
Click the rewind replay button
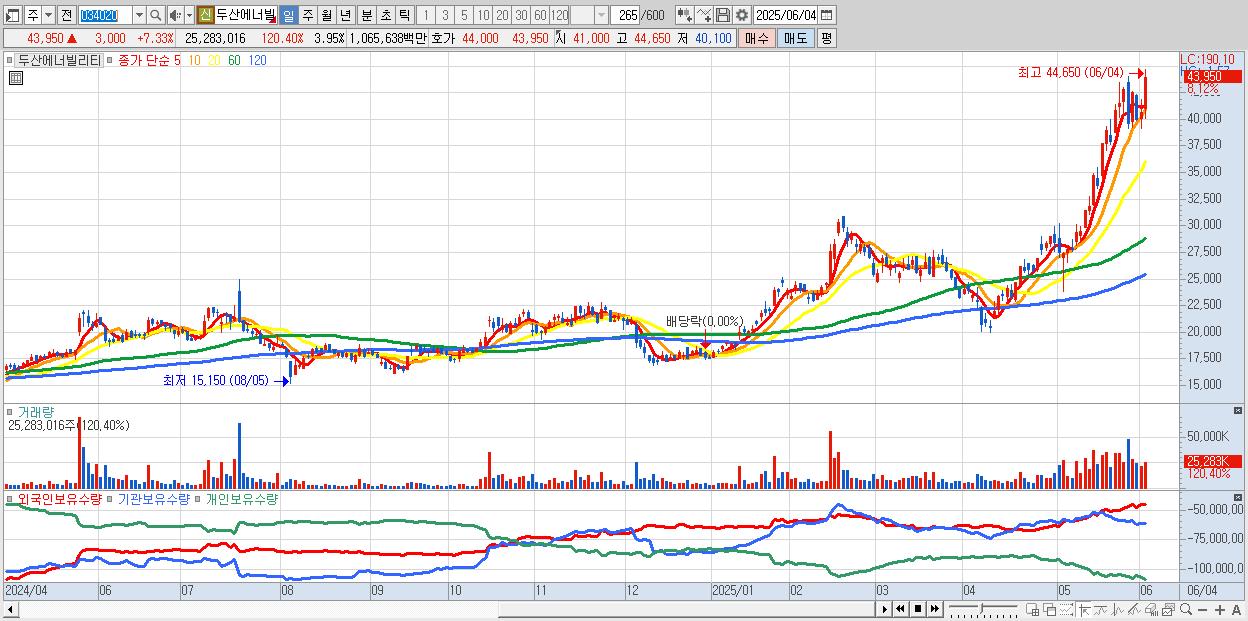point(900,609)
